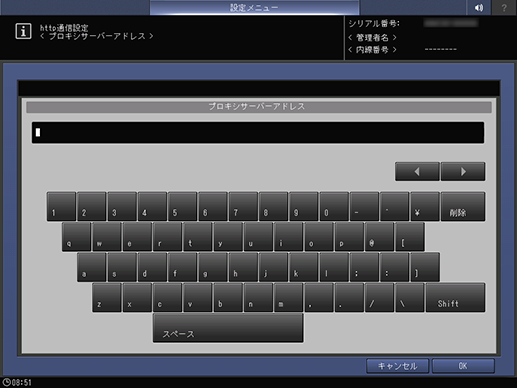Tap the 2 key

(x=92, y=206)
